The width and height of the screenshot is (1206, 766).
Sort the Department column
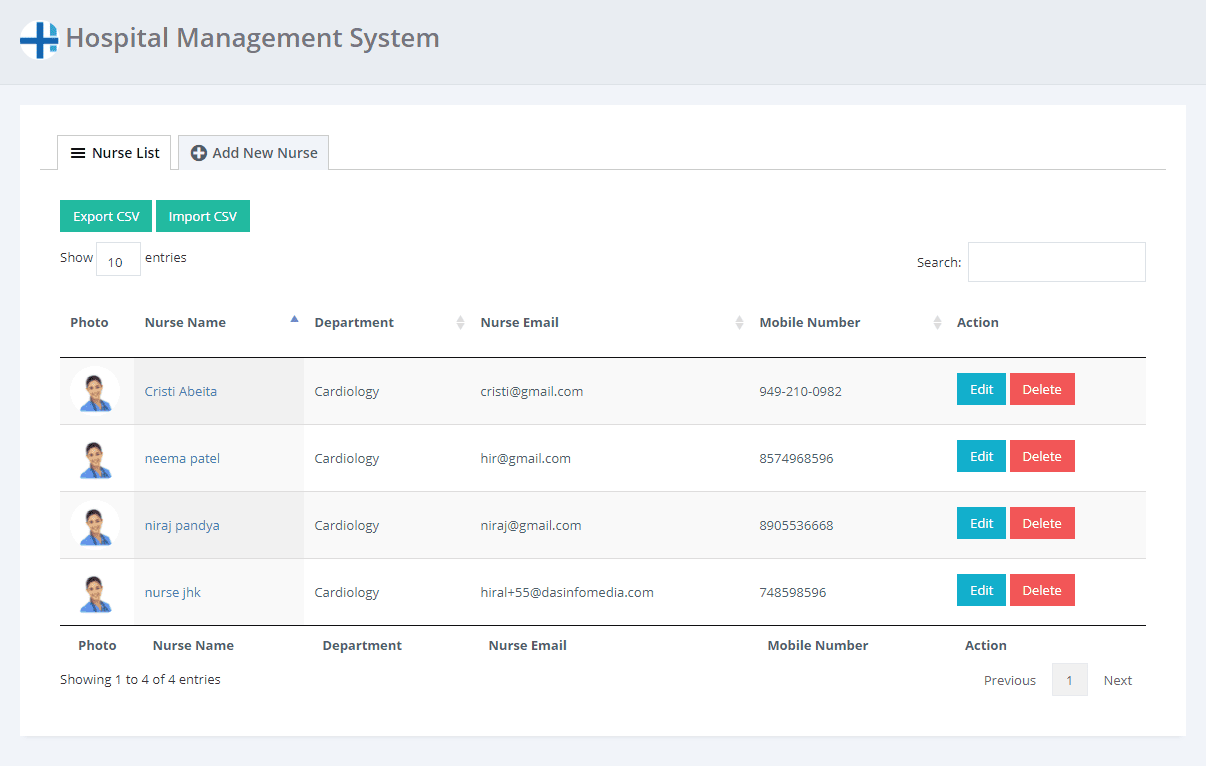click(460, 323)
